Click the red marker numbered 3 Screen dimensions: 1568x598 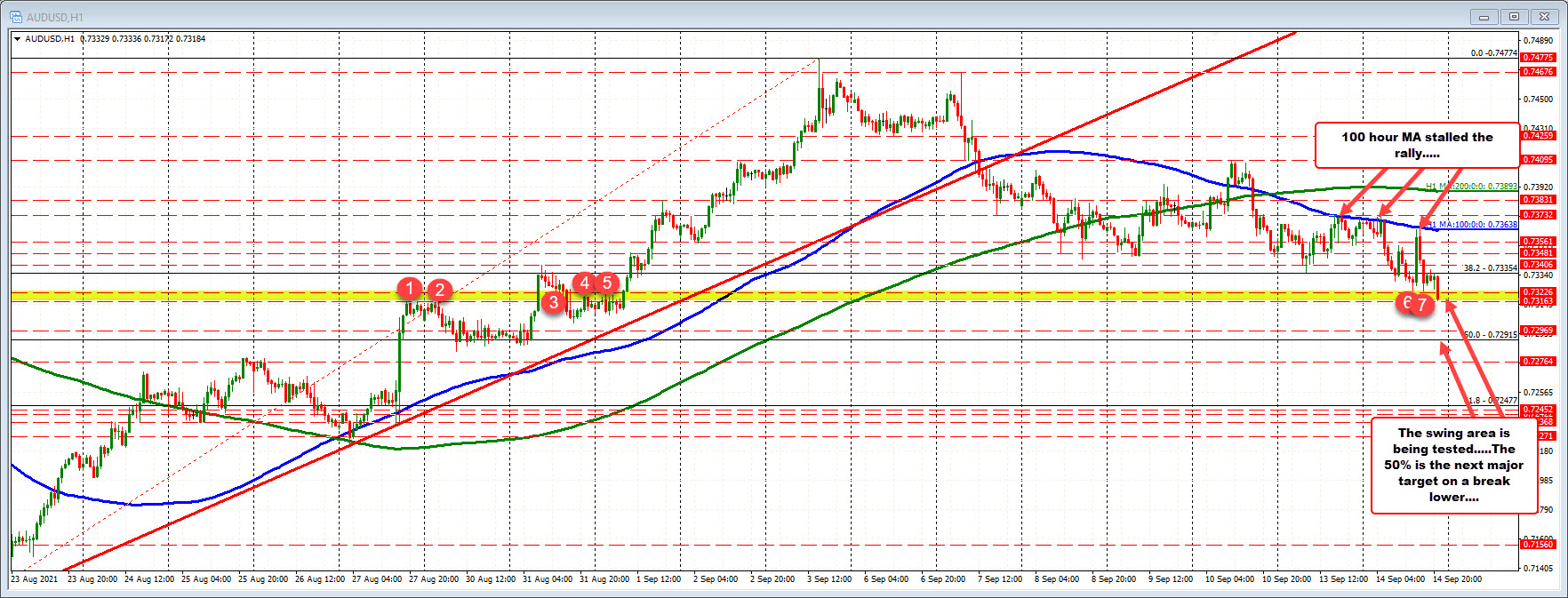tap(553, 302)
